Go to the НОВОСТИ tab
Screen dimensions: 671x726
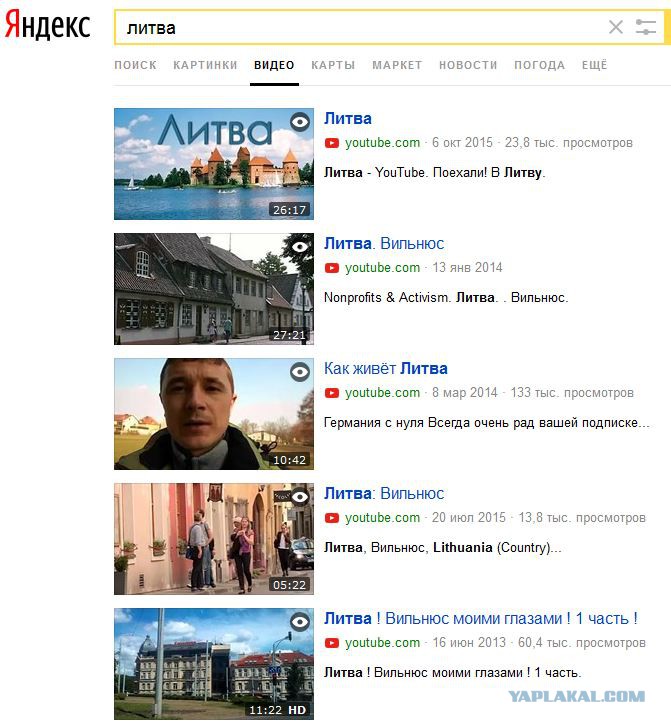[468, 65]
